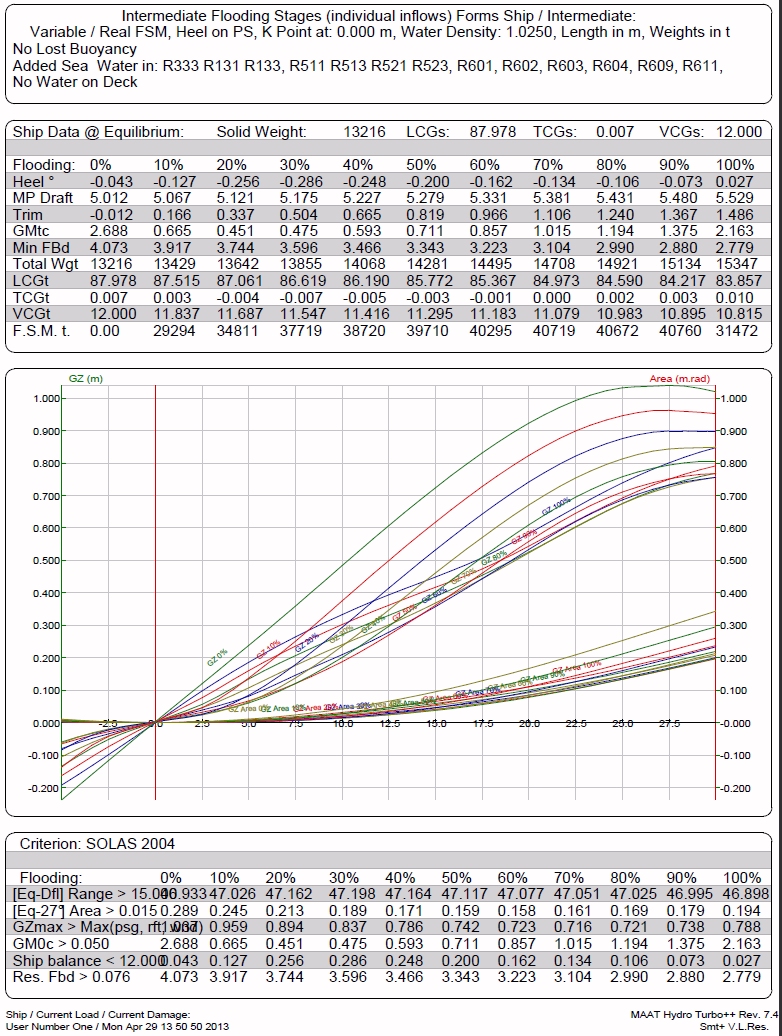
Task: Click the 'F.S.M. t.' row label
Action: [42, 331]
